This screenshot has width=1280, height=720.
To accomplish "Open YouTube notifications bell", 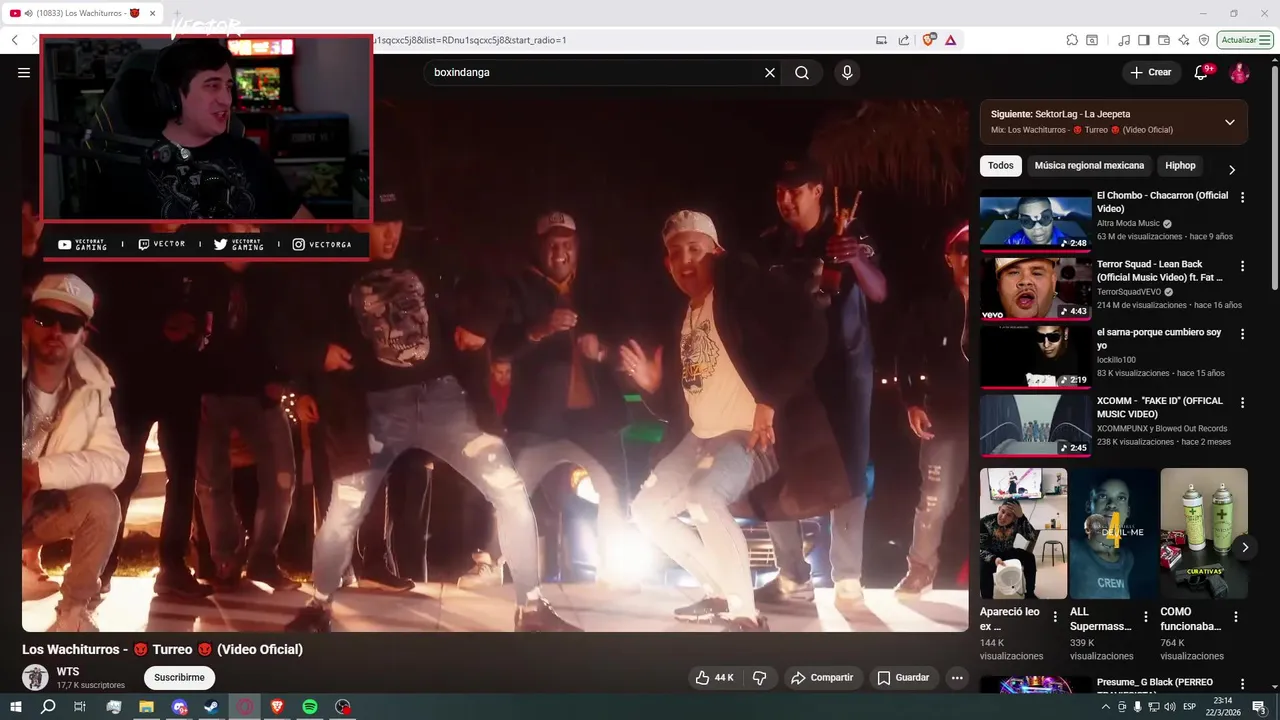I will [x=1202, y=72].
